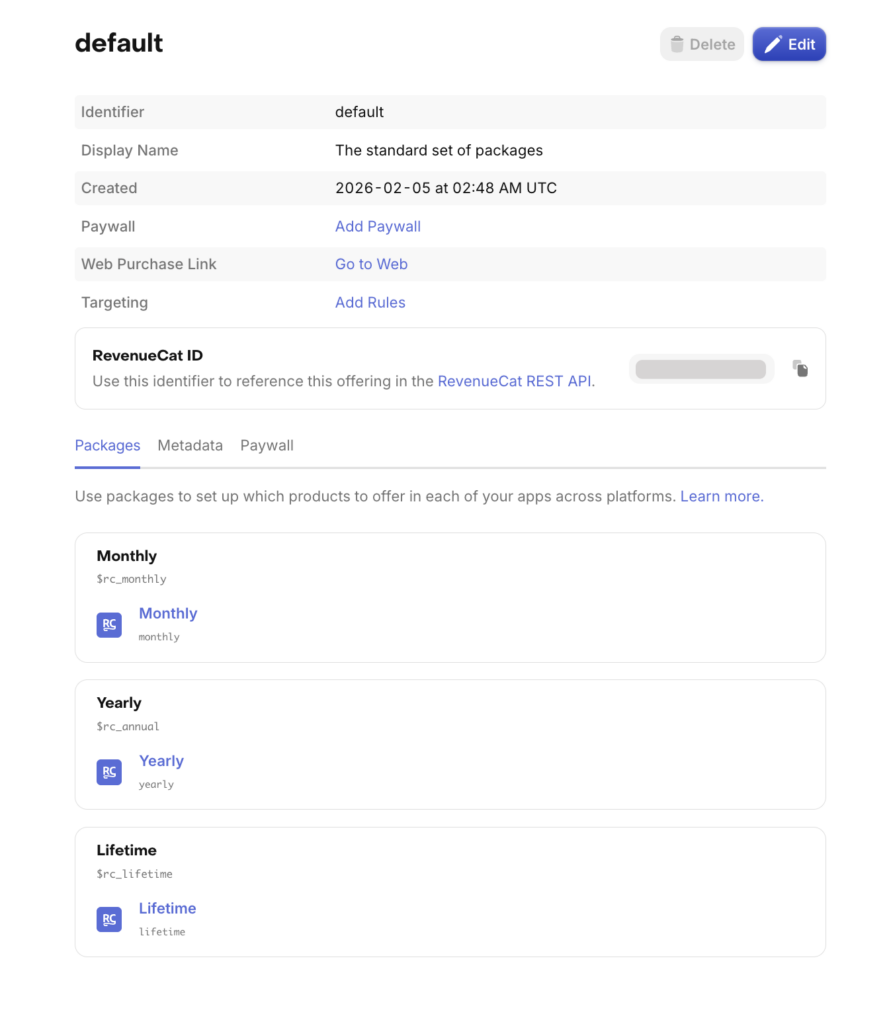Switch to the Packages tab
The width and height of the screenshot is (889, 1024).
click(x=107, y=446)
